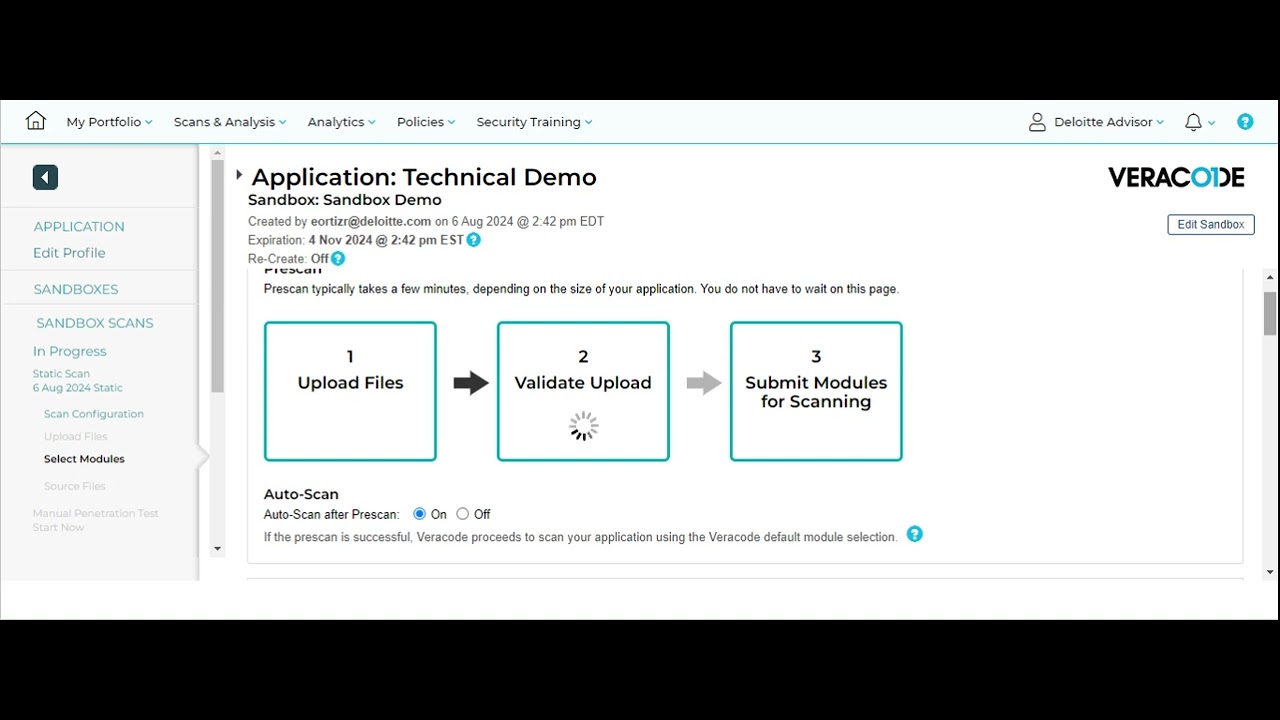Screen dimensions: 1280x720
Task: Click sidebar scrollbar down arrow
Action: point(217,549)
